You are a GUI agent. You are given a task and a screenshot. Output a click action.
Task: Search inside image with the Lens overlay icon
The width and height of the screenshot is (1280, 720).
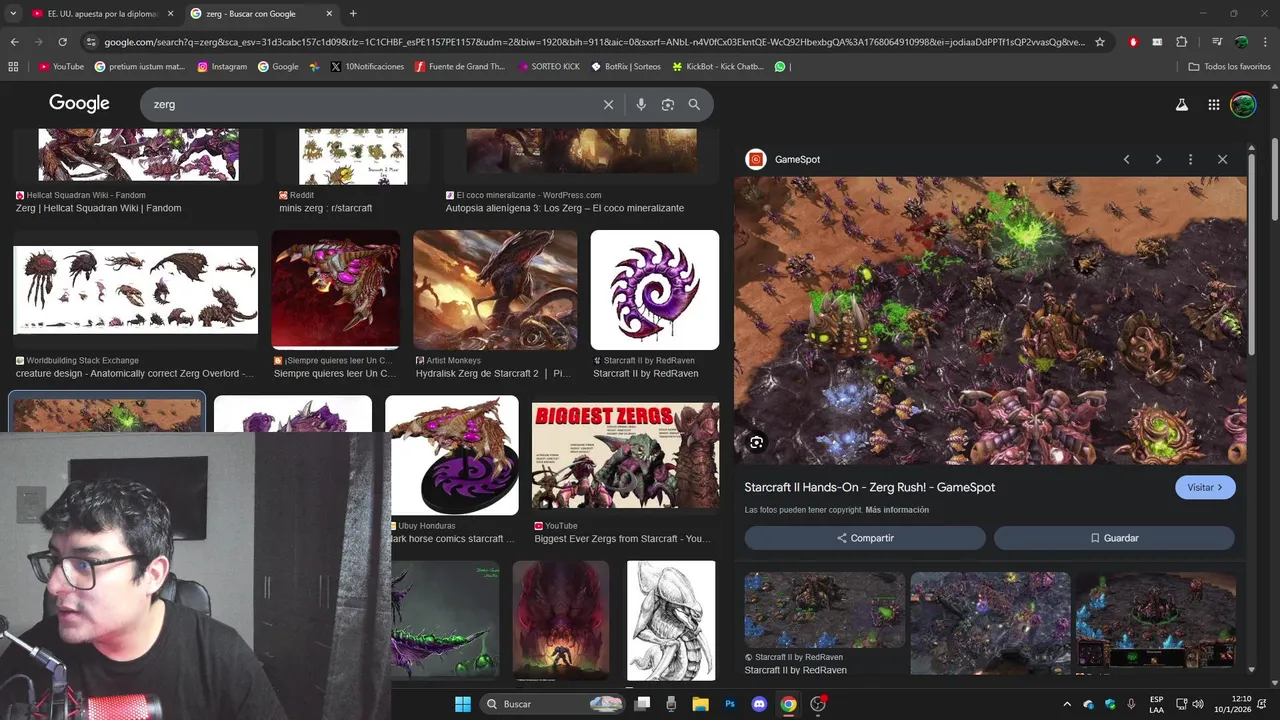(757, 442)
